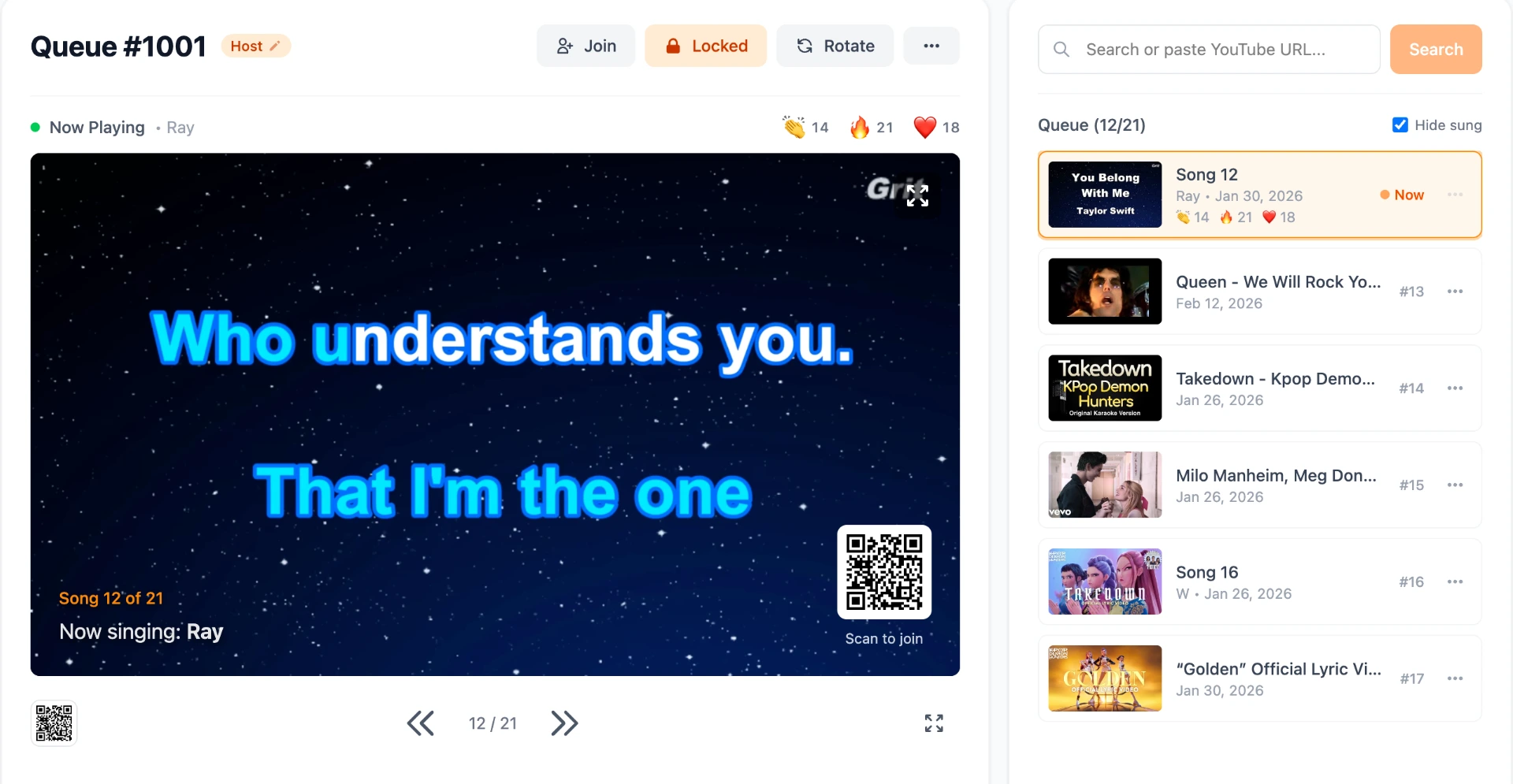Open options for queue item #16
The height and width of the screenshot is (784, 1513).
click(1455, 582)
